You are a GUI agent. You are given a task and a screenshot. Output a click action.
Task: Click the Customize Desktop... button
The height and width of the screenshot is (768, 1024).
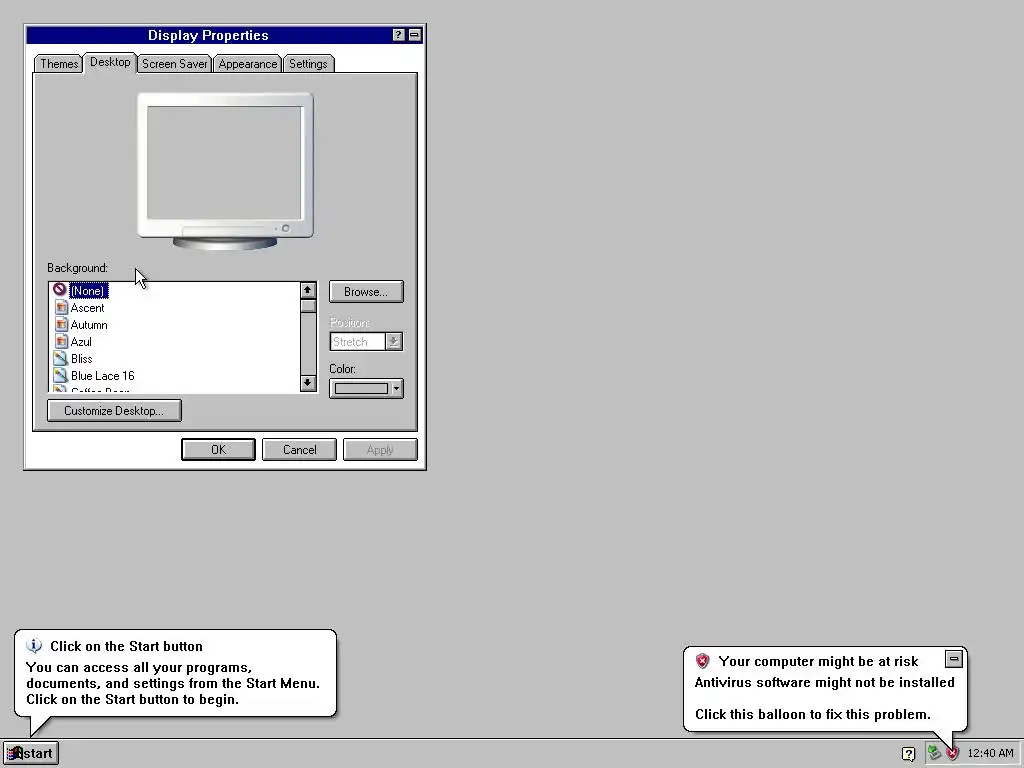114,411
